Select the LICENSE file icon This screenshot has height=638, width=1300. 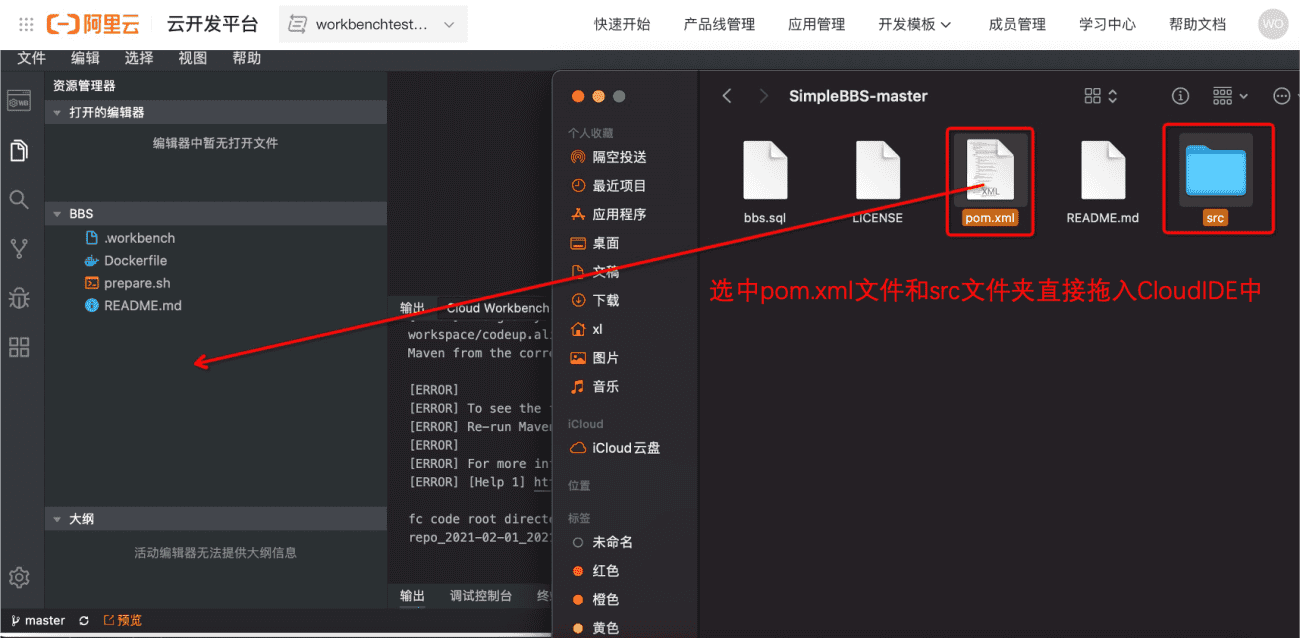877,171
